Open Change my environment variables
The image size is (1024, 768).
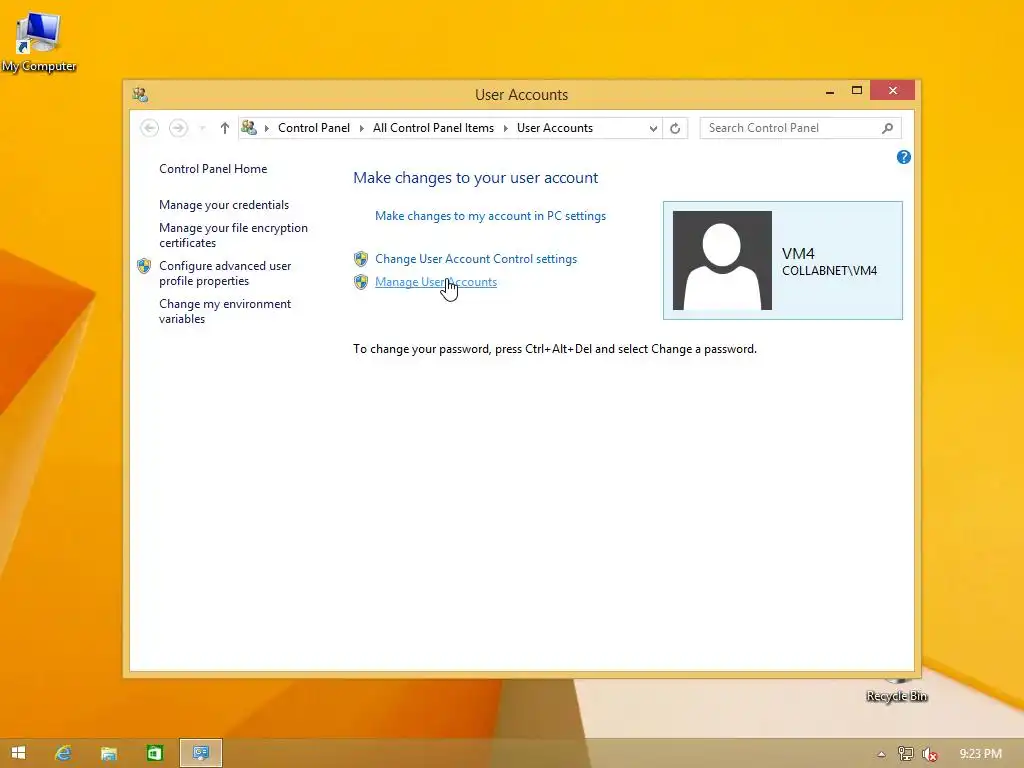[225, 311]
